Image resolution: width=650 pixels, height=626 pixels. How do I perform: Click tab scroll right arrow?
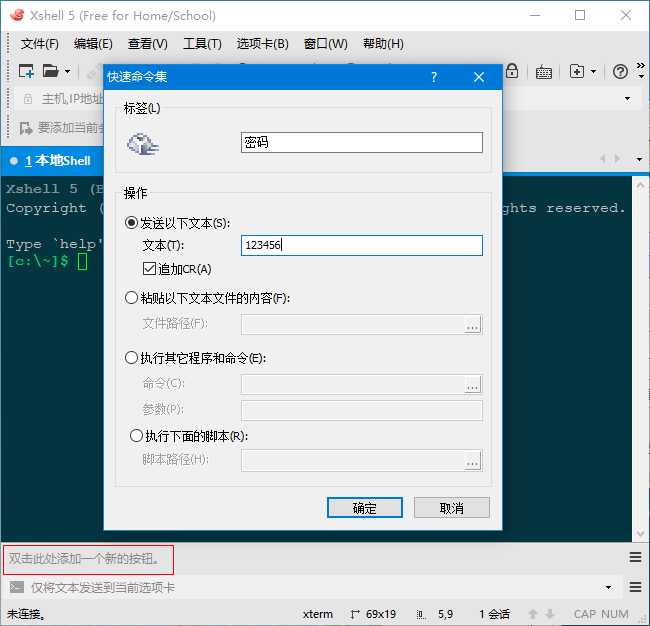click(618, 158)
